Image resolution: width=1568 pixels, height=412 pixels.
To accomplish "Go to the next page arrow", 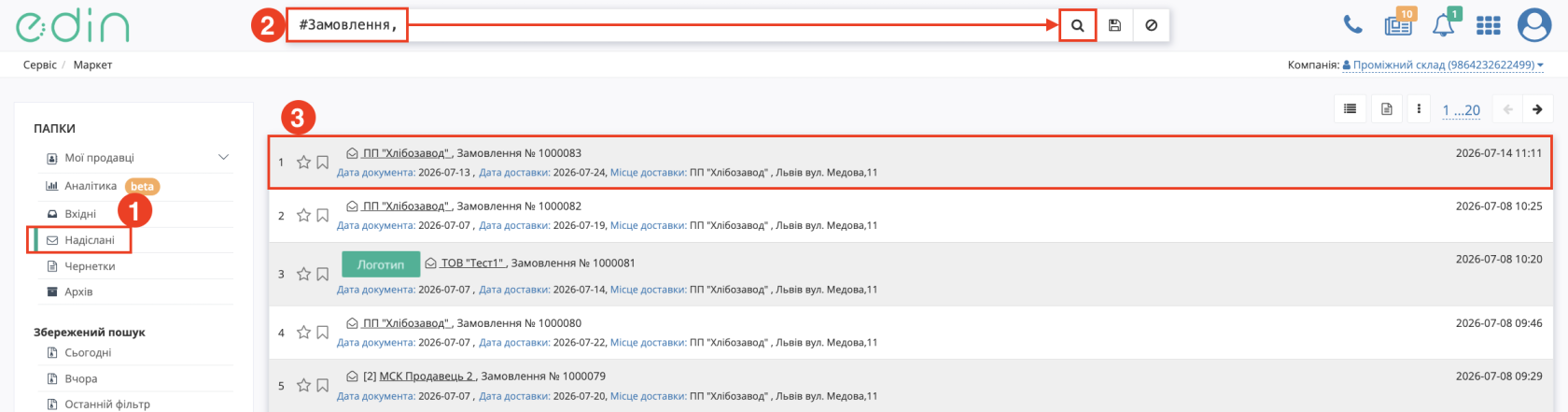I will [x=1537, y=109].
